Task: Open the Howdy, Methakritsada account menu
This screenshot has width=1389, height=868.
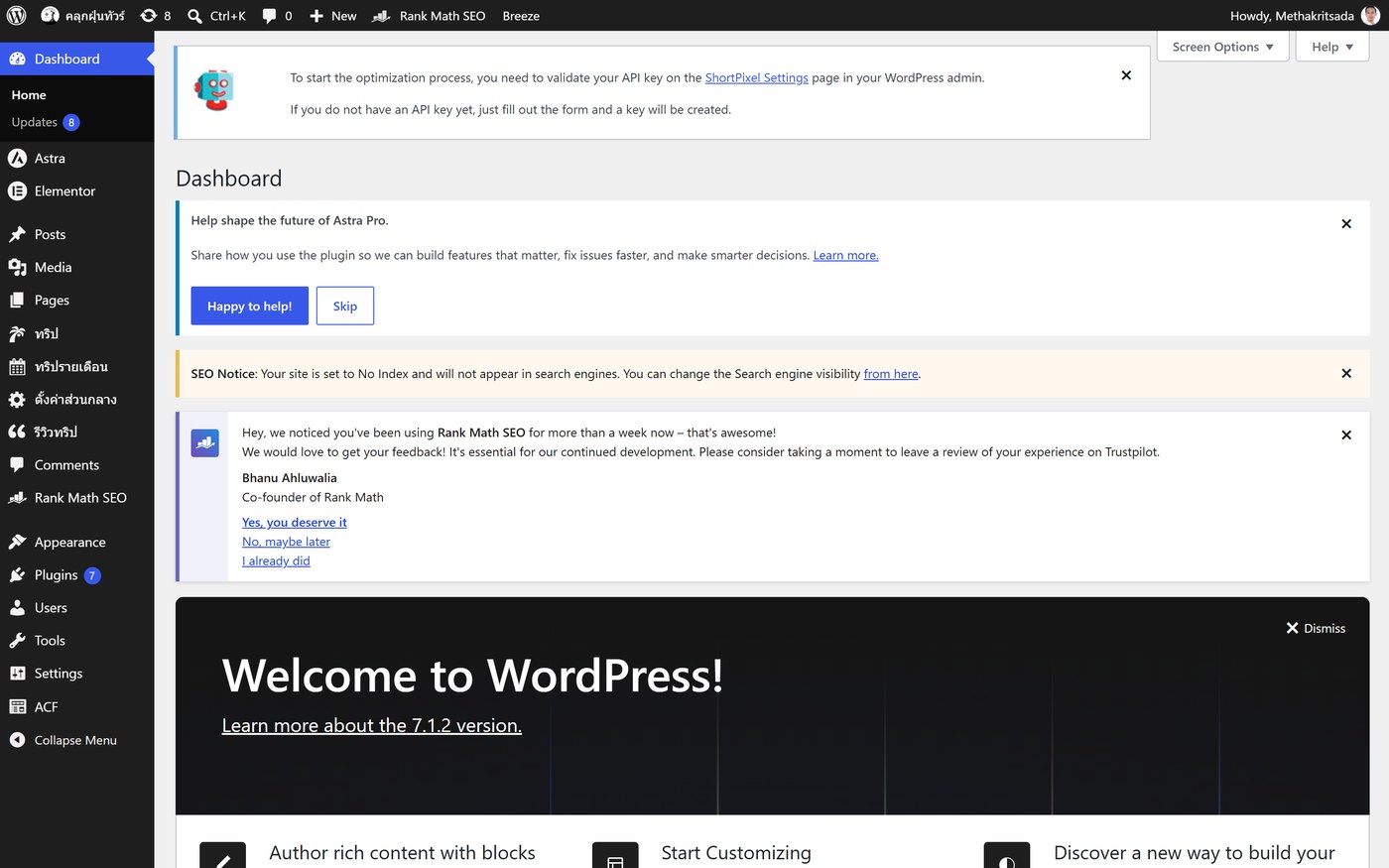Action: (x=1305, y=16)
